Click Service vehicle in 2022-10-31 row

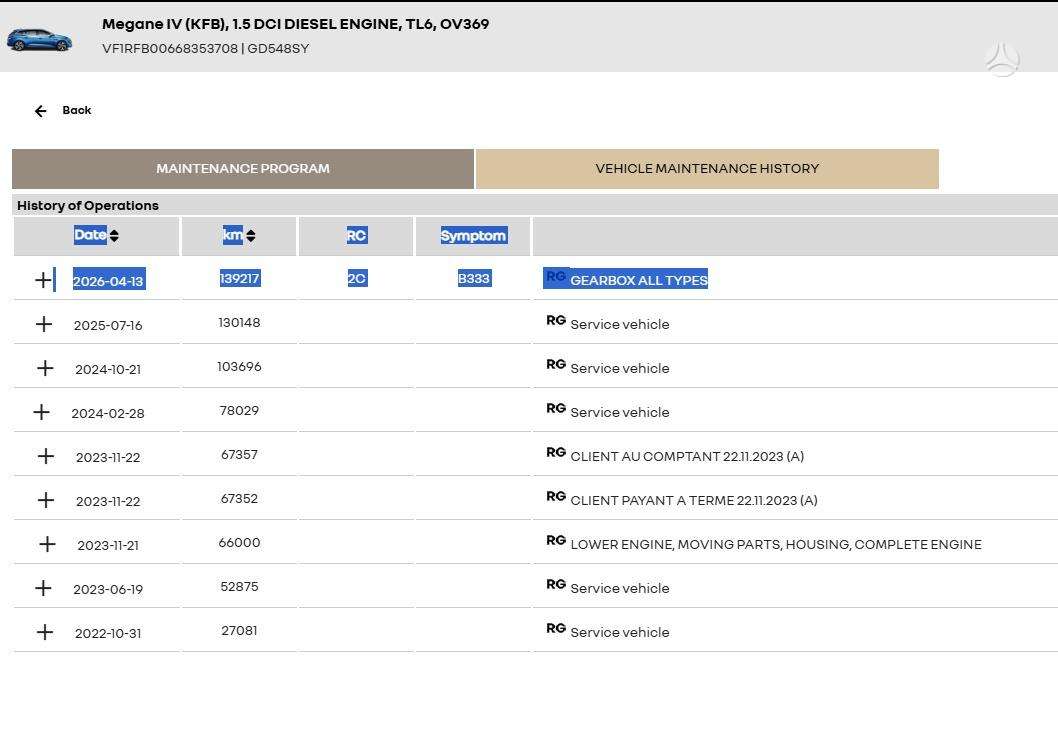click(x=619, y=632)
